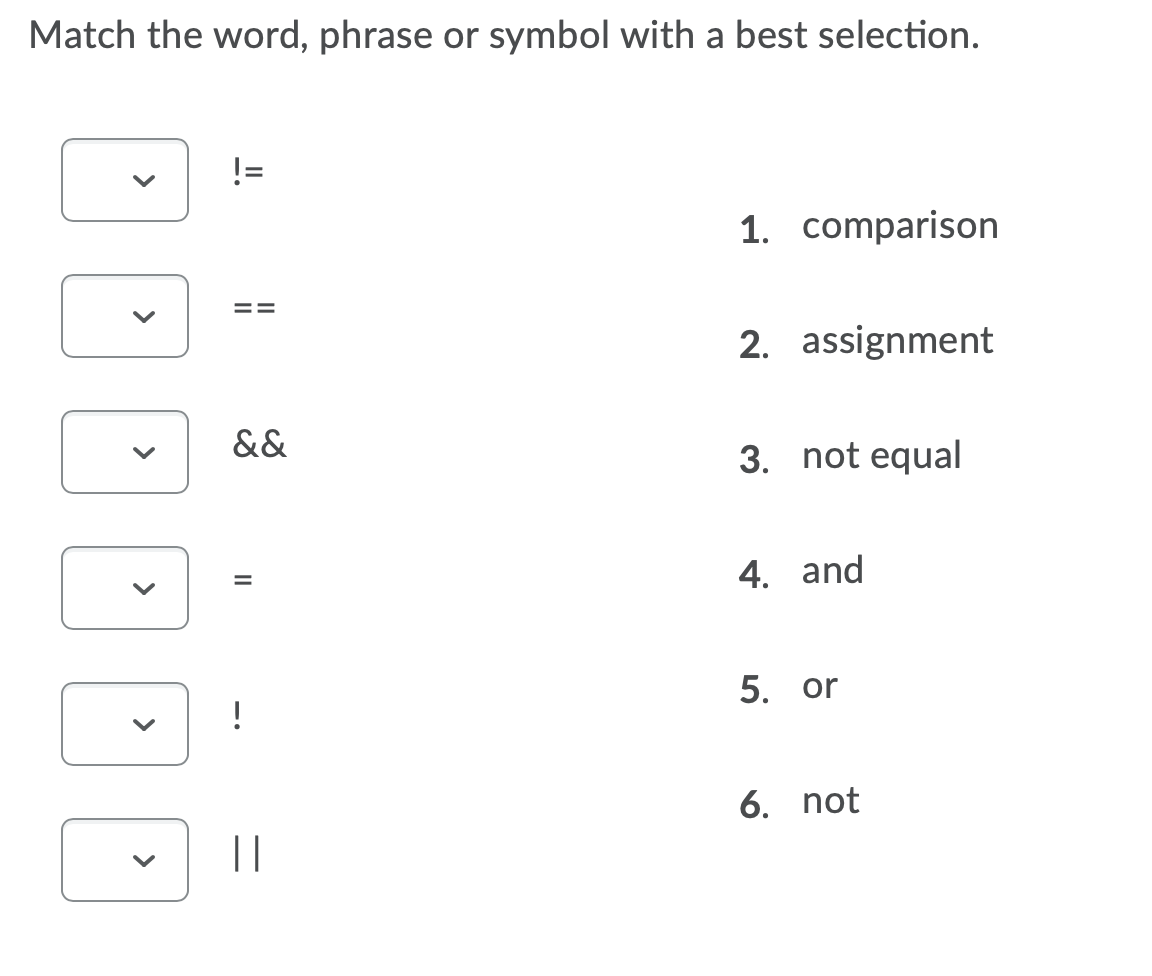Open the dropdown beside the != symbol
The image size is (1152, 976).
(x=125, y=180)
